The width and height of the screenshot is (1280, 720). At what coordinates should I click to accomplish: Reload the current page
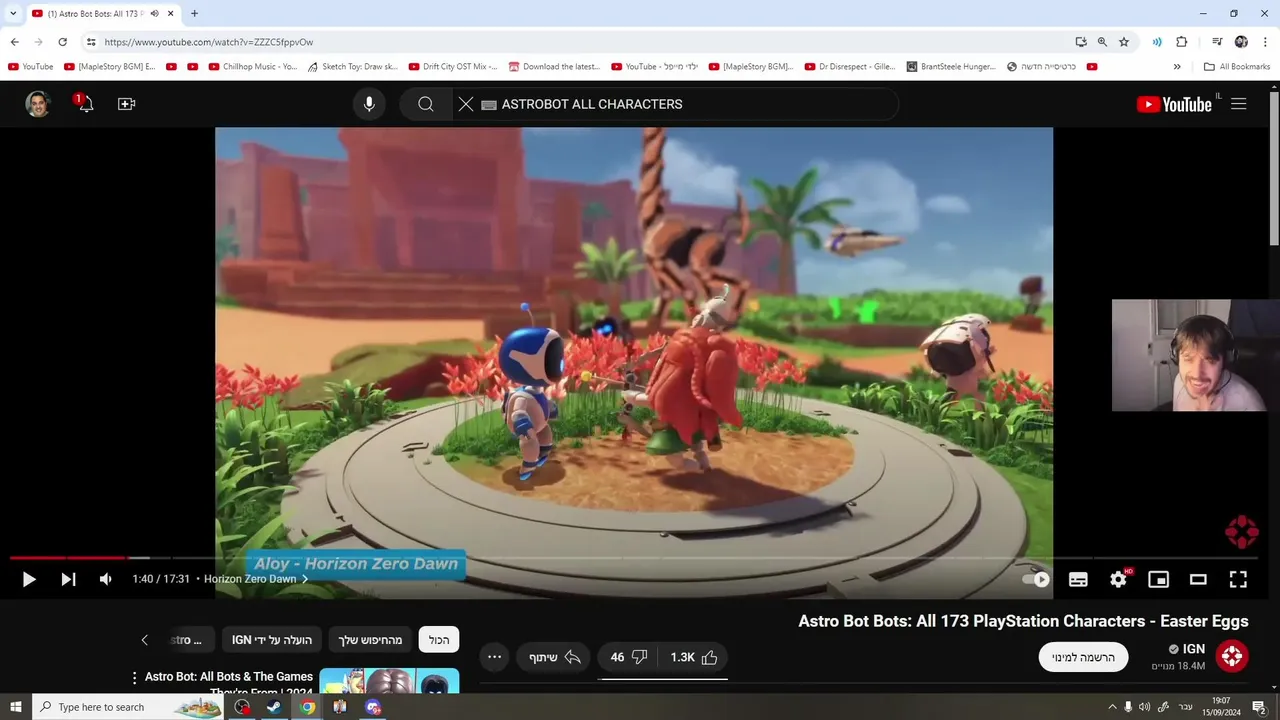[62, 42]
